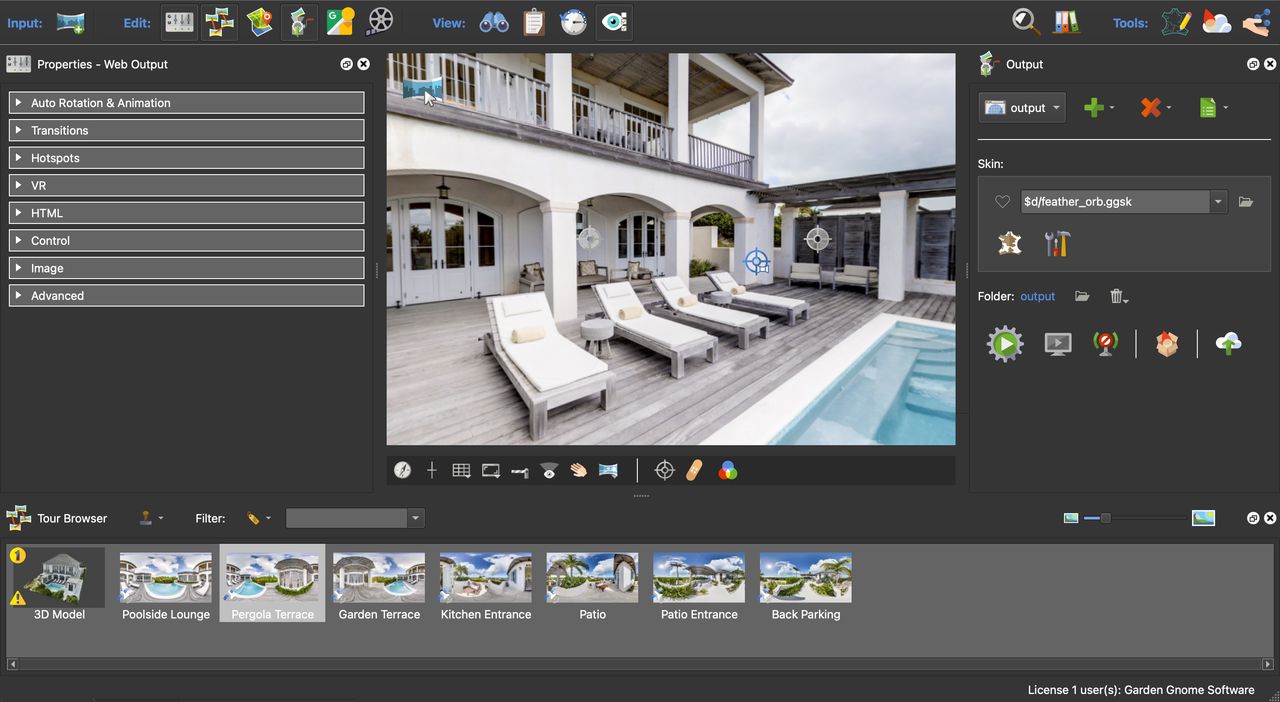1280x702 pixels.
Task: Open the Tour Browser Filter combo box
Action: [355, 518]
